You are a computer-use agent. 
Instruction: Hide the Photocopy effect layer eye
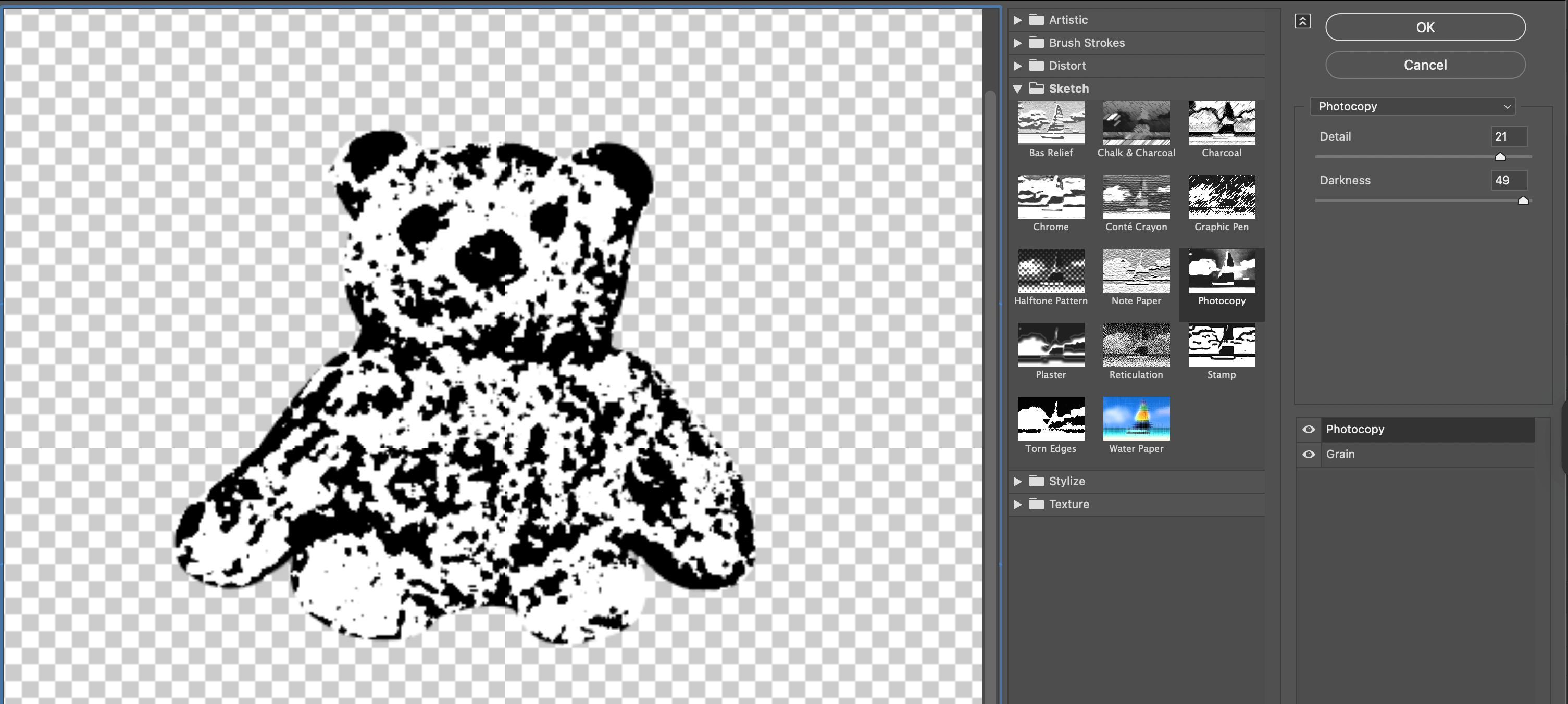[x=1308, y=430]
